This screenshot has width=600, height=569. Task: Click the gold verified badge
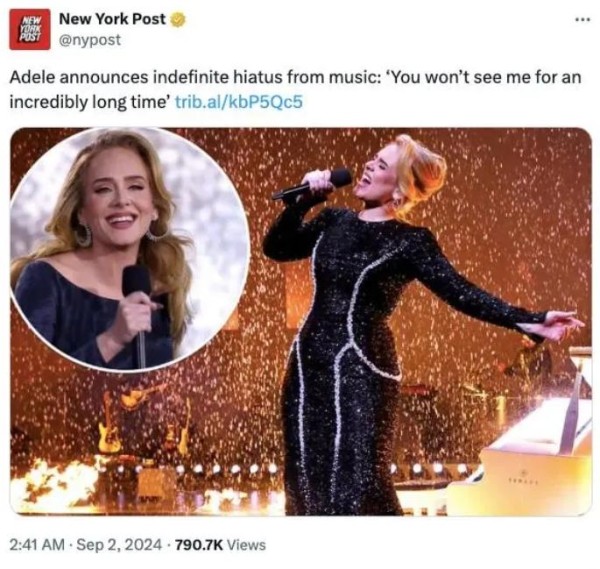click(177, 20)
